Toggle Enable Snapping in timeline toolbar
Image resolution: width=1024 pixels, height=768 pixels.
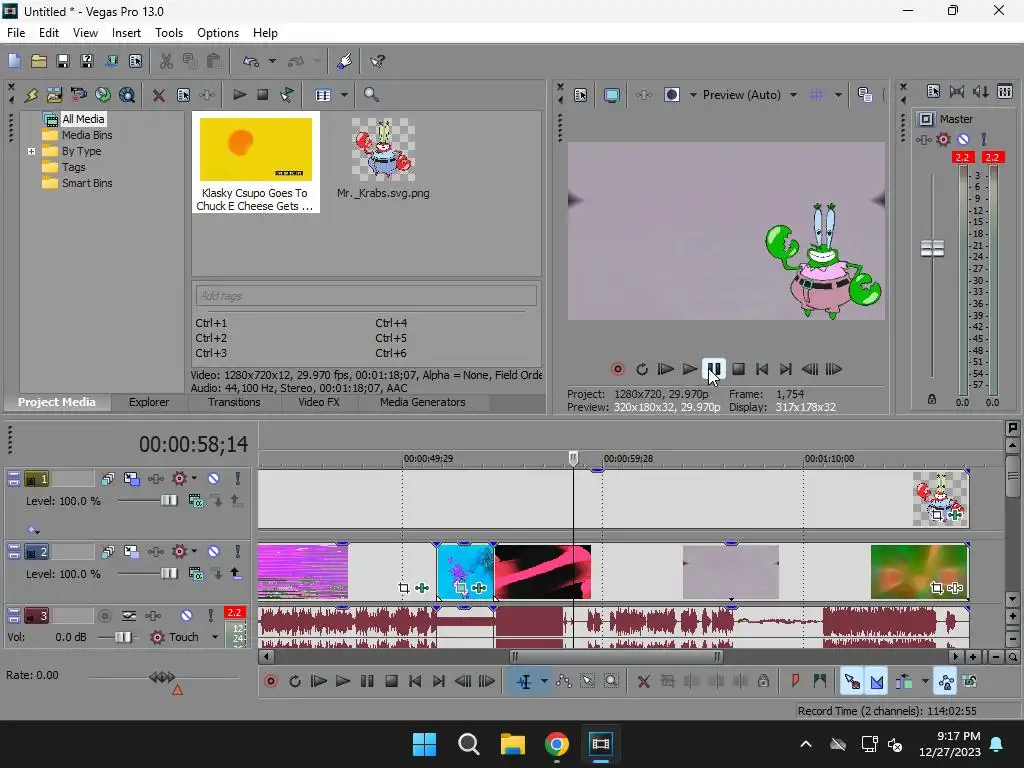[x=852, y=682]
